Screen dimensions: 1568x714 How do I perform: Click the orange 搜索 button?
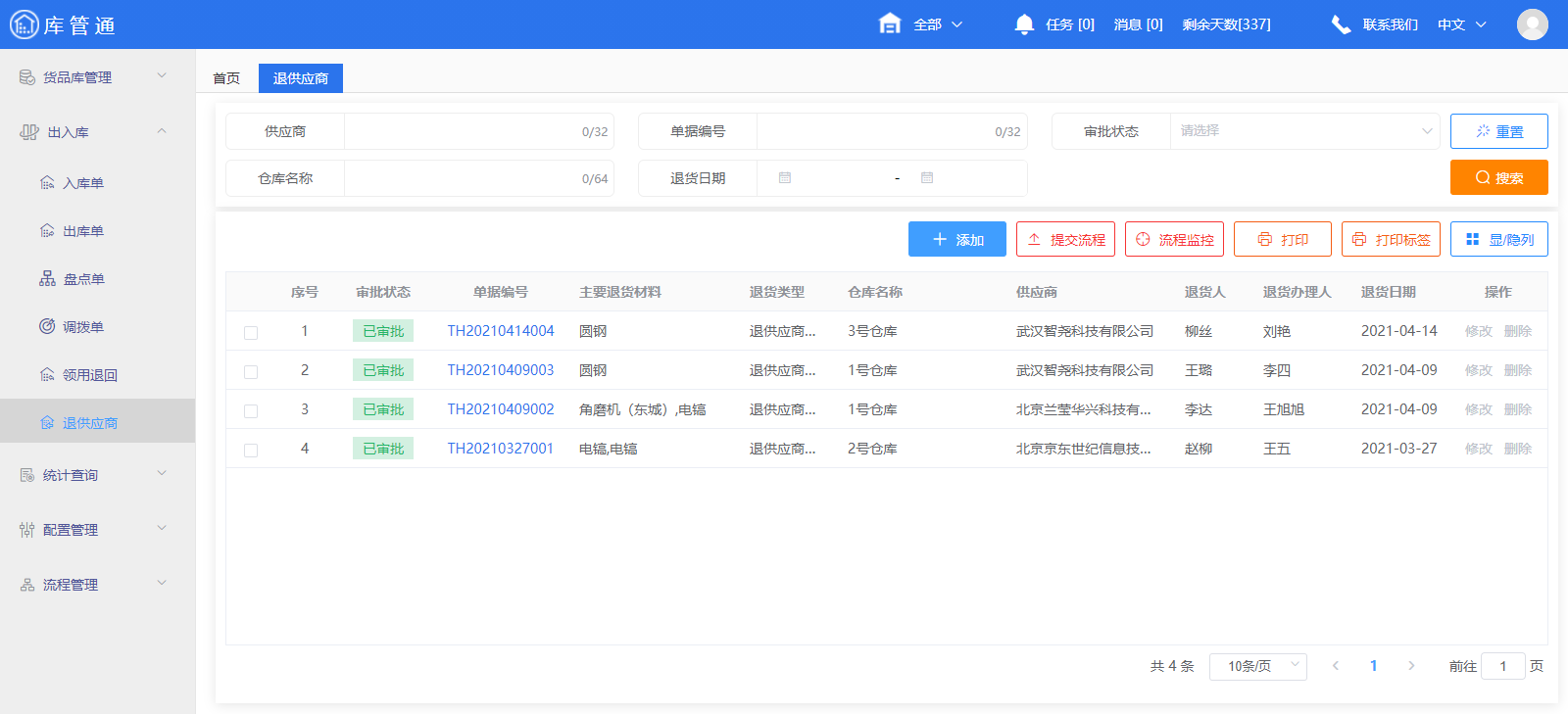1498,178
